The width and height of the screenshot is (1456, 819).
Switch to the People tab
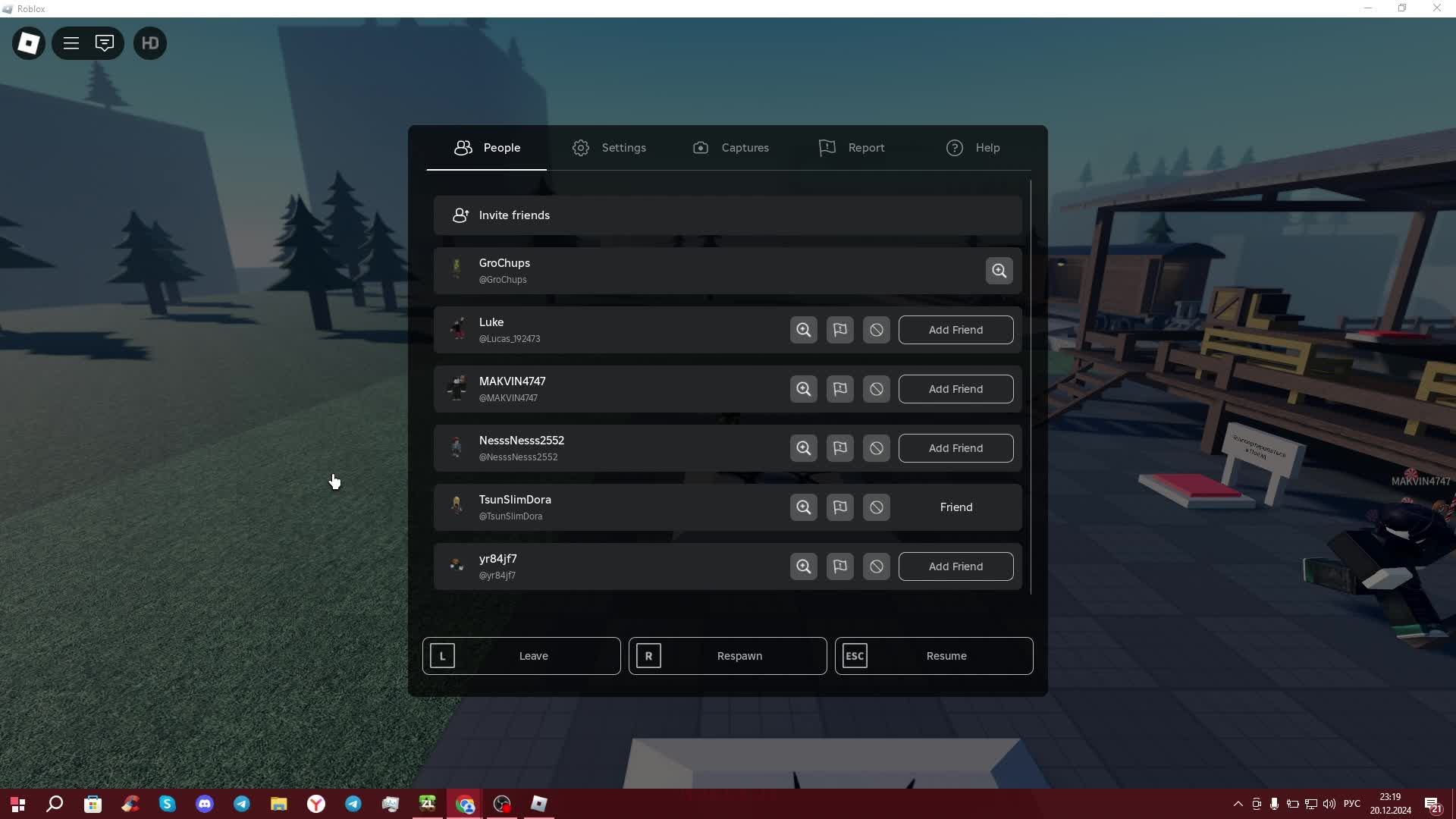(487, 148)
